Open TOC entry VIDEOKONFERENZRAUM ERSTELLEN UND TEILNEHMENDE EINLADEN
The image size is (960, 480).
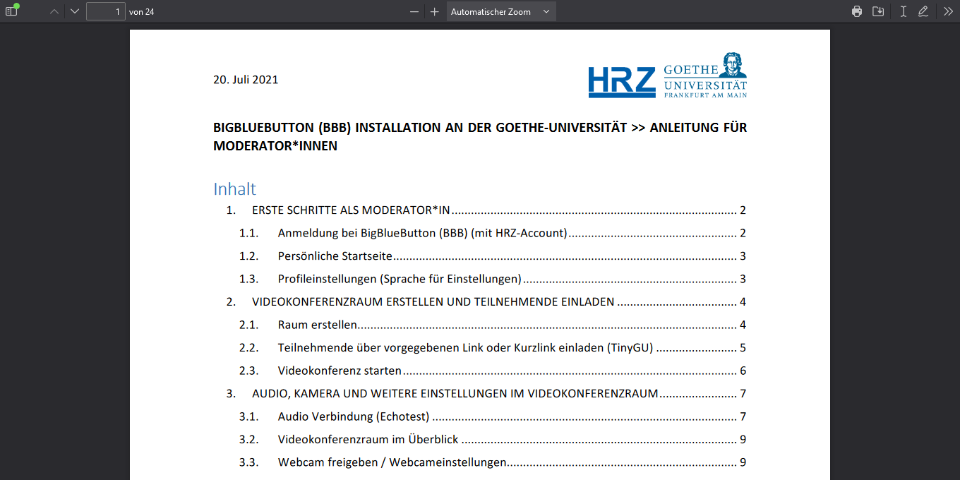486,302
